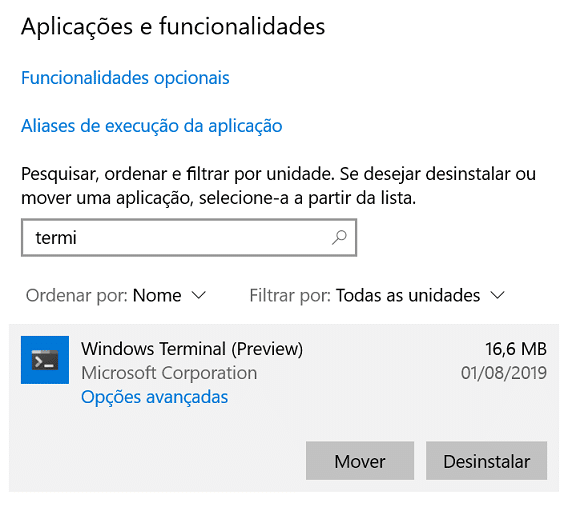Click the Windows Terminal app icon

[45, 360]
